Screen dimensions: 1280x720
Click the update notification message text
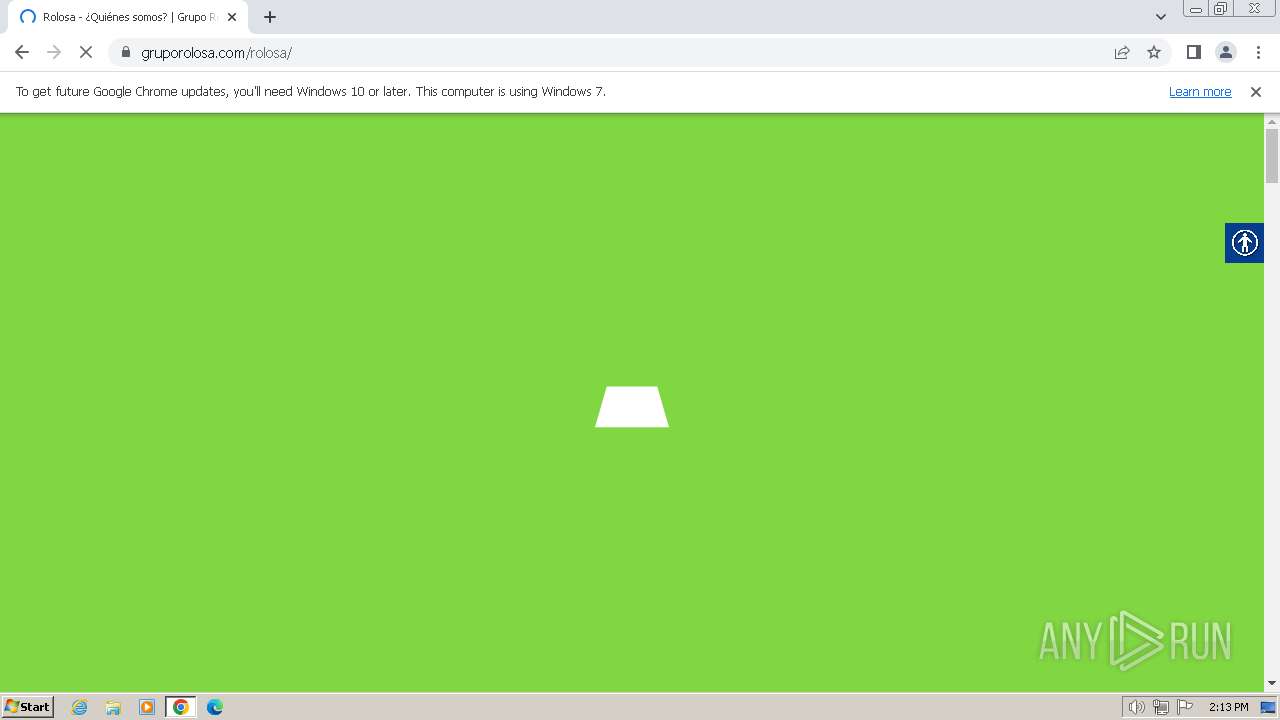click(x=311, y=91)
